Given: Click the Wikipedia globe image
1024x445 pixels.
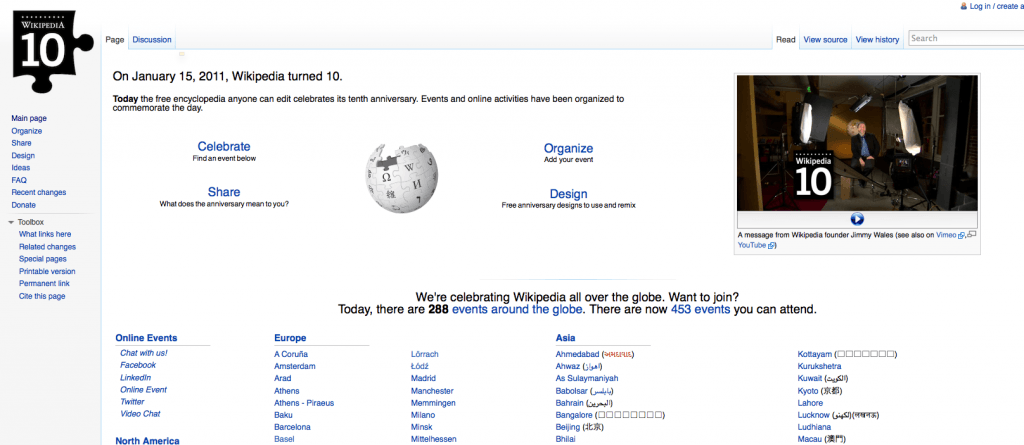Looking at the screenshot, I should pos(402,178).
